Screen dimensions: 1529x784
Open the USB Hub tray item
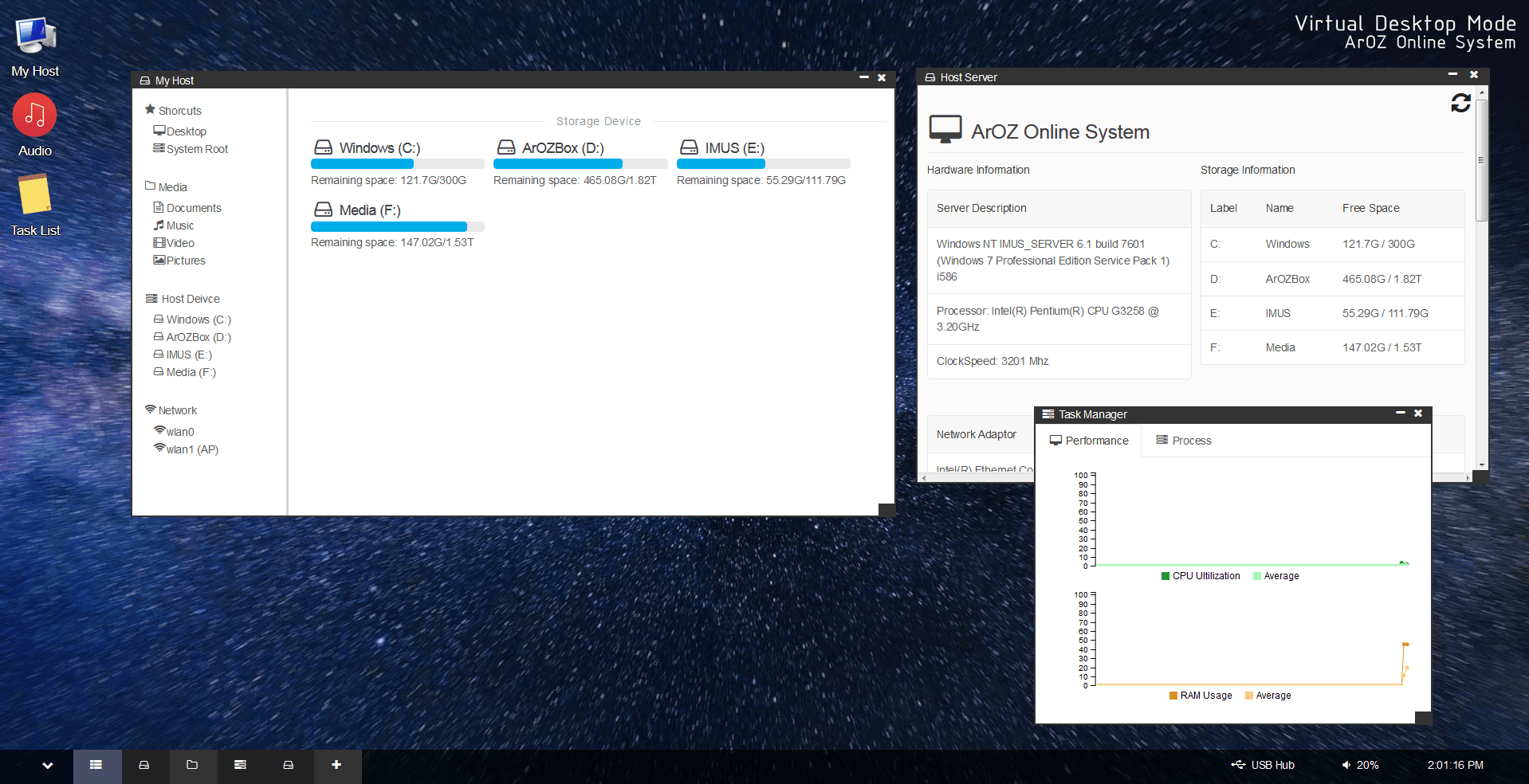pyautogui.click(x=1264, y=765)
